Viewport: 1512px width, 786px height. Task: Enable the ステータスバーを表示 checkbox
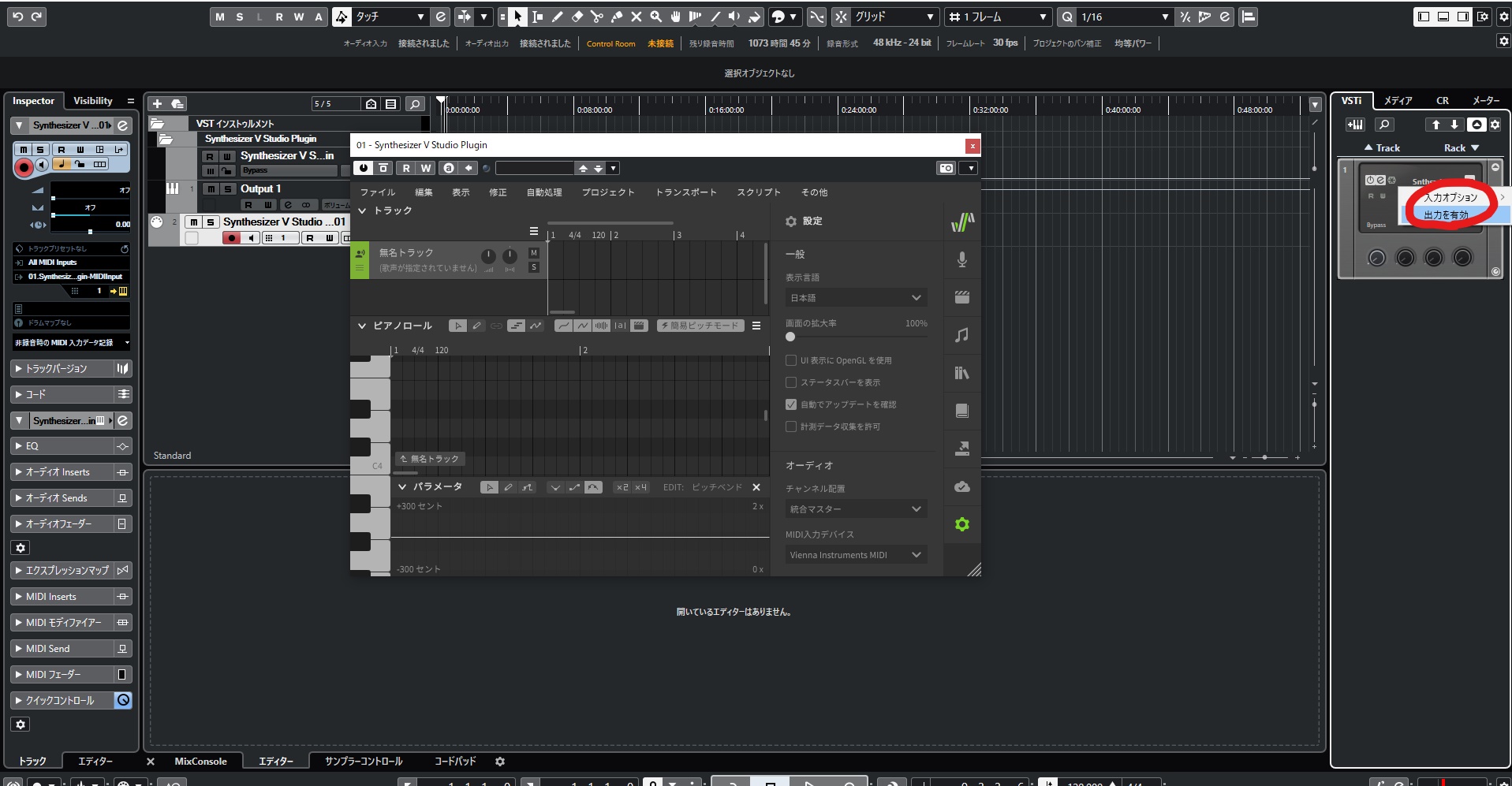(x=791, y=382)
